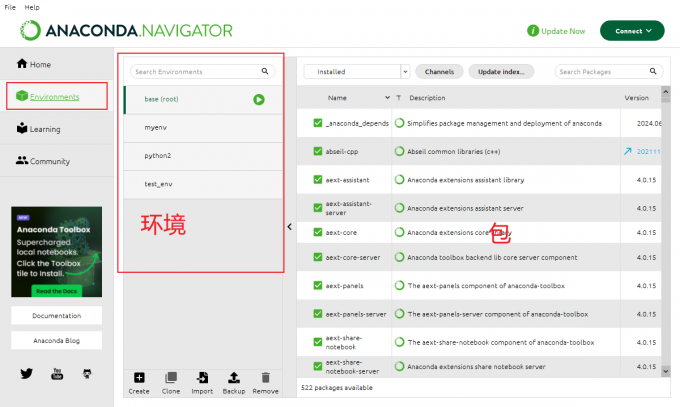The height and width of the screenshot is (407, 680).
Task: Click the package list scrollbar down arrow
Action: [x=666, y=371]
